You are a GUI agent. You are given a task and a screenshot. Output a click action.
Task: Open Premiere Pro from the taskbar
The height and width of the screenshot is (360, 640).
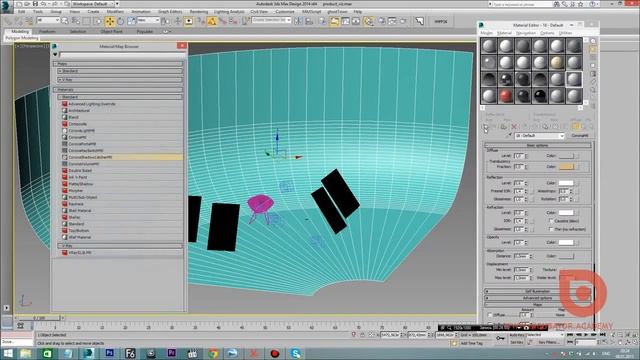coord(171,353)
